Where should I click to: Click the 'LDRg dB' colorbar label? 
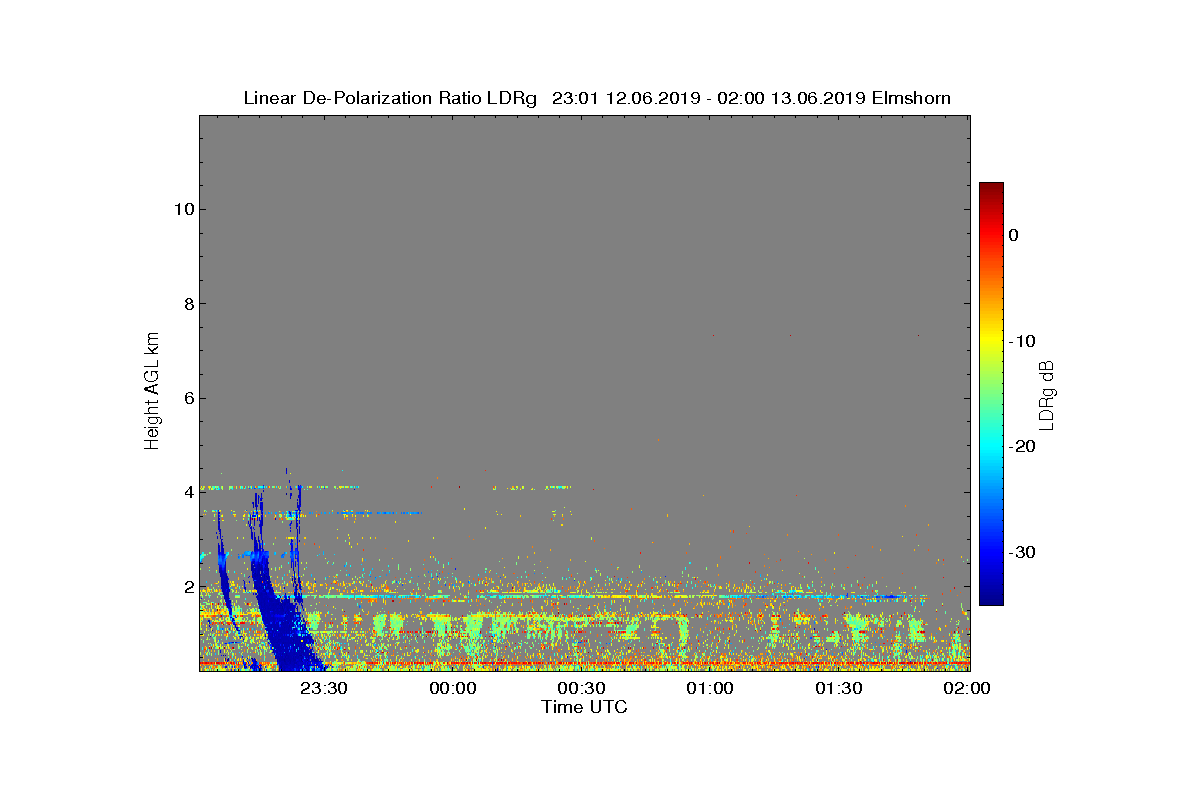pos(1046,394)
